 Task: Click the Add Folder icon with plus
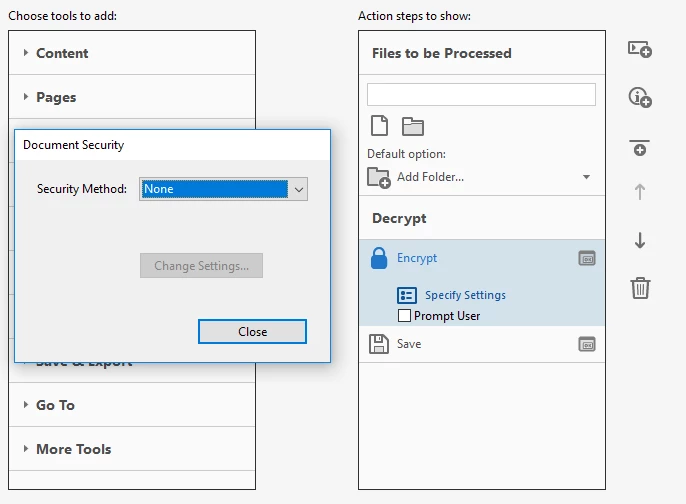(378, 178)
